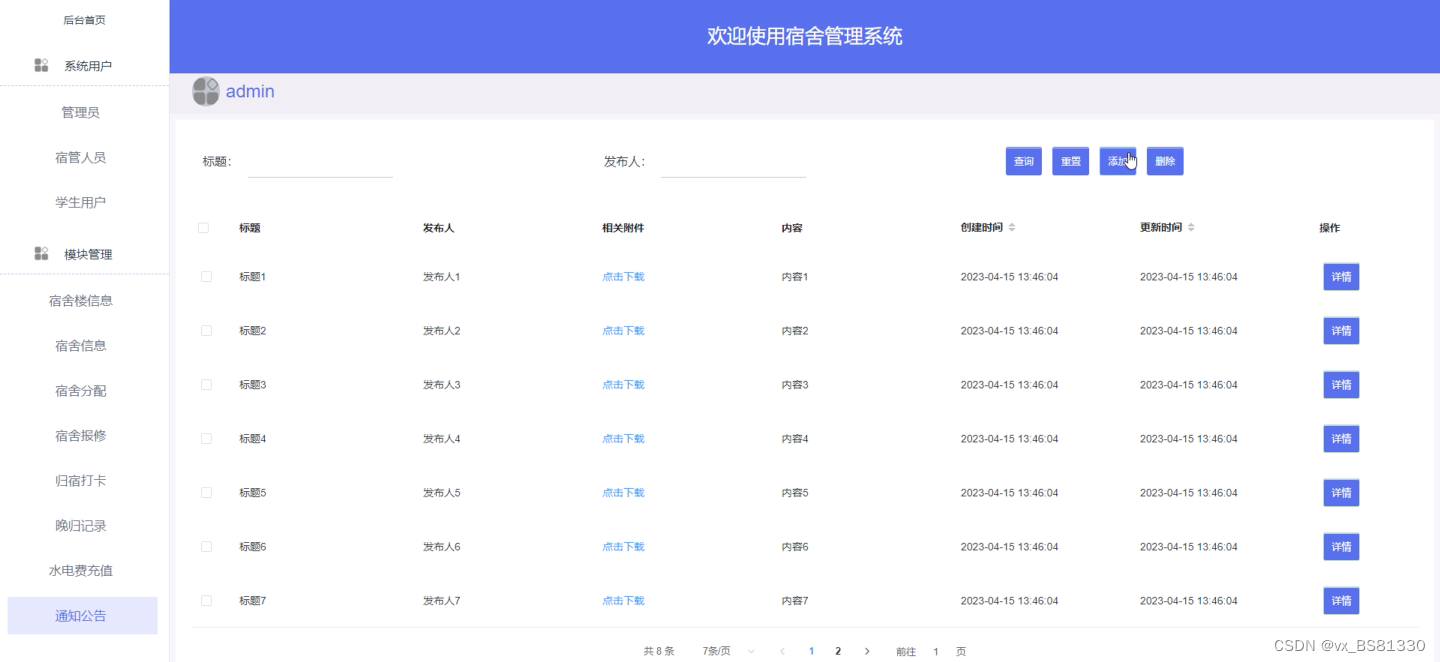This screenshot has height=662, width=1440.
Task: Open the 宿舍报修 menu item
Action: pyautogui.click(x=81, y=436)
